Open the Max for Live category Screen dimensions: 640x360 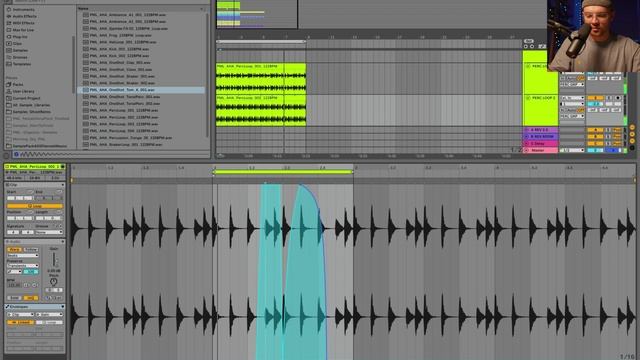[23, 30]
